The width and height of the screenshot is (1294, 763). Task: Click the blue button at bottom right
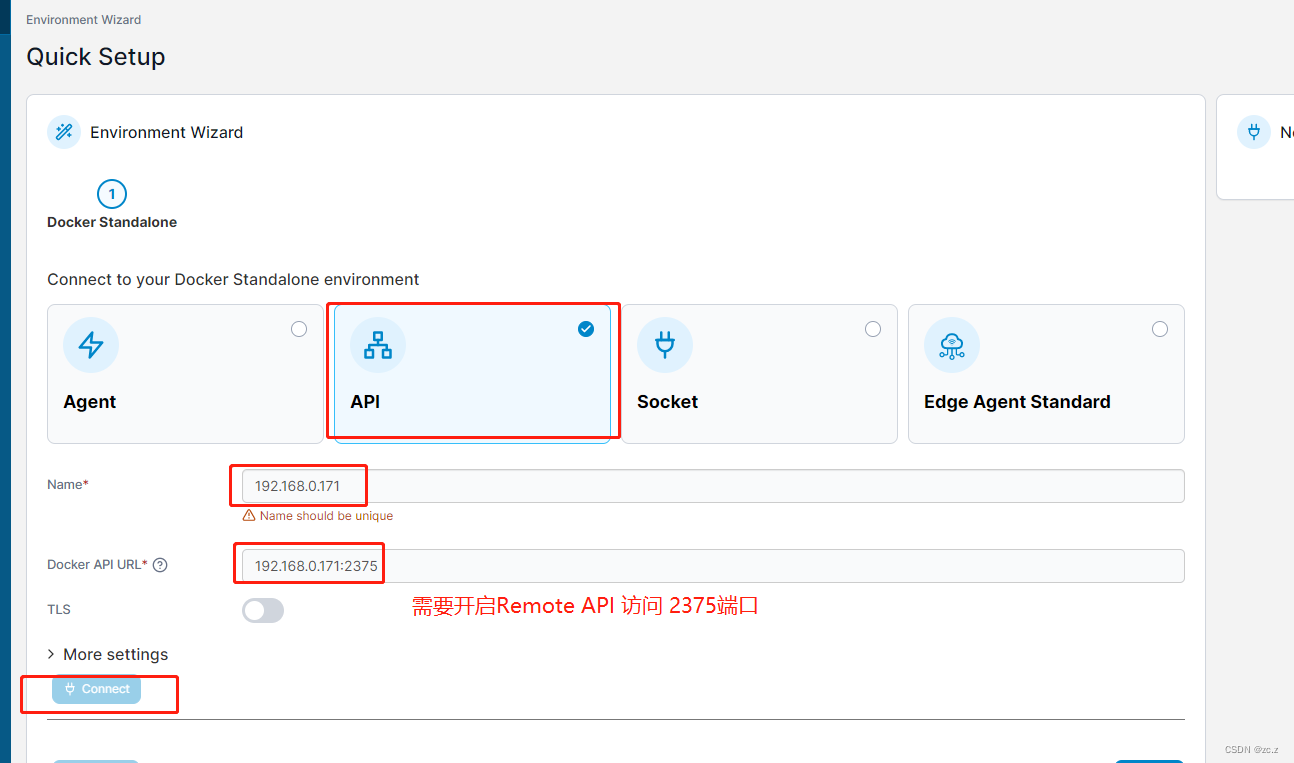tap(1149, 760)
